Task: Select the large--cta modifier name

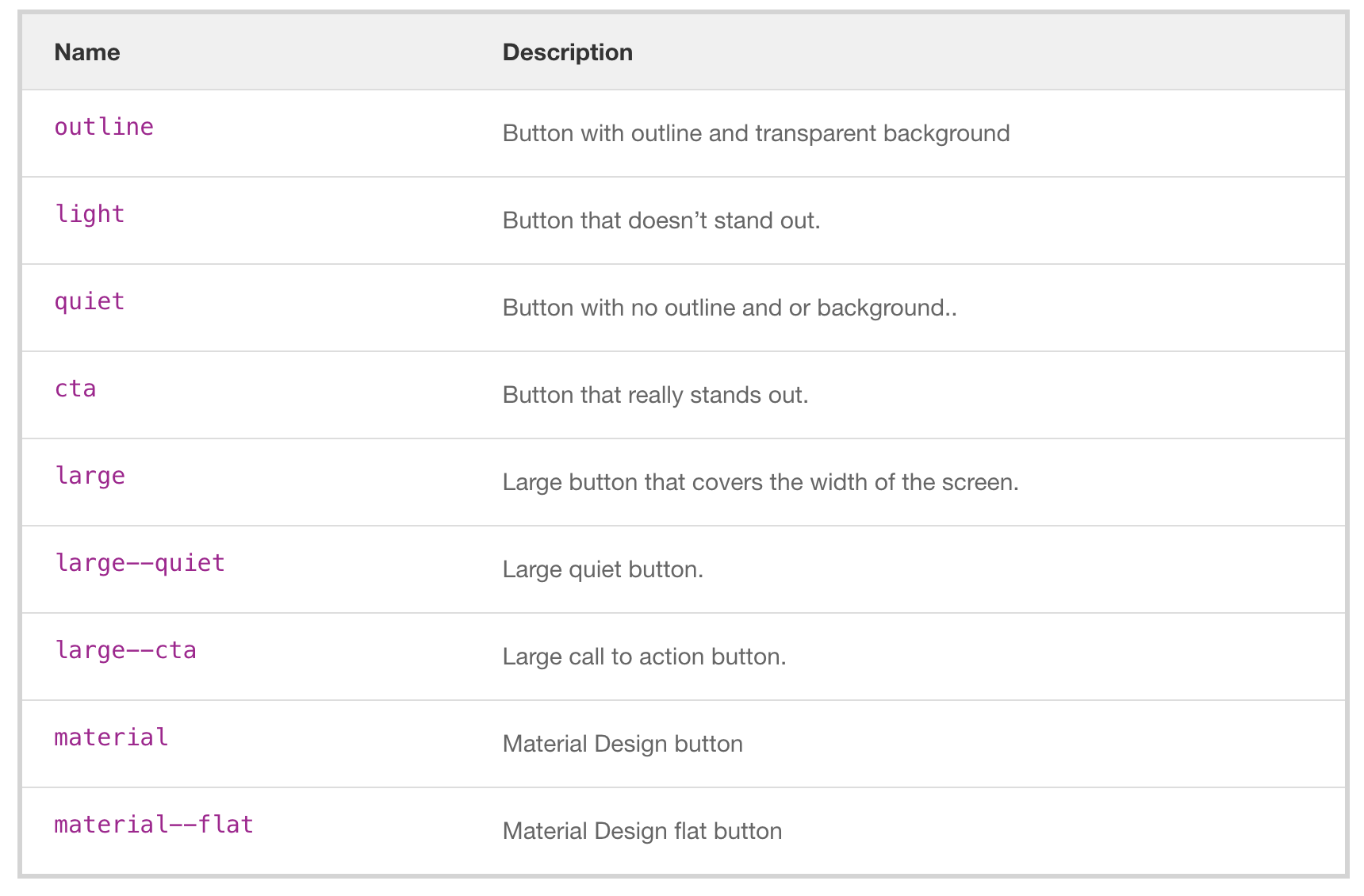Action: pos(125,650)
